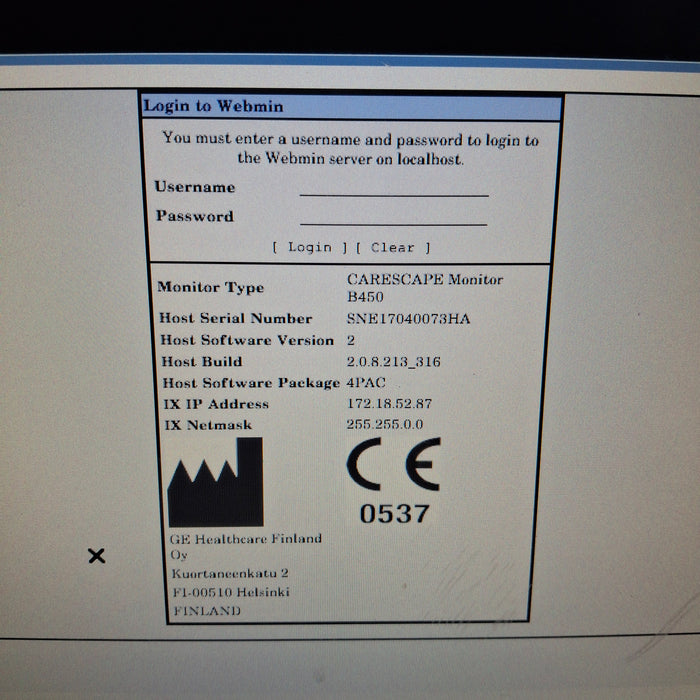Select the 'FINLAND' country text

[207, 610]
